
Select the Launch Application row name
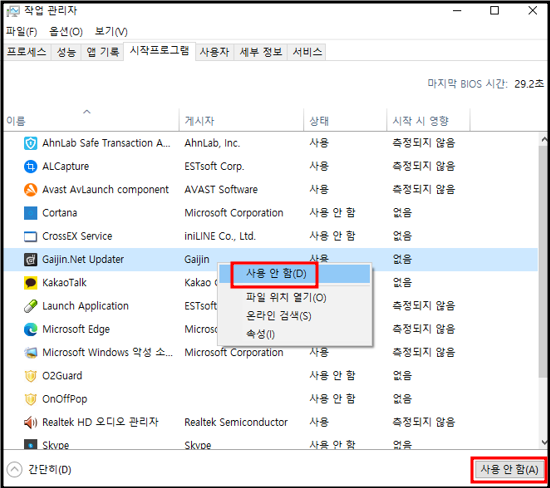(x=85, y=306)
